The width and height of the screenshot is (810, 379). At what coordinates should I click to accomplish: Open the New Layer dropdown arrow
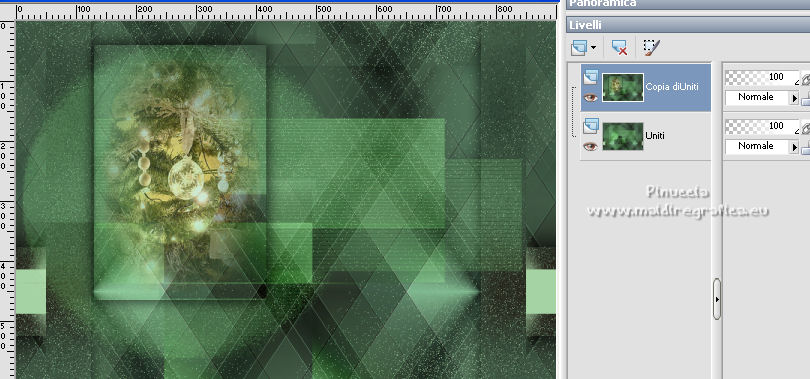(593, 48)
